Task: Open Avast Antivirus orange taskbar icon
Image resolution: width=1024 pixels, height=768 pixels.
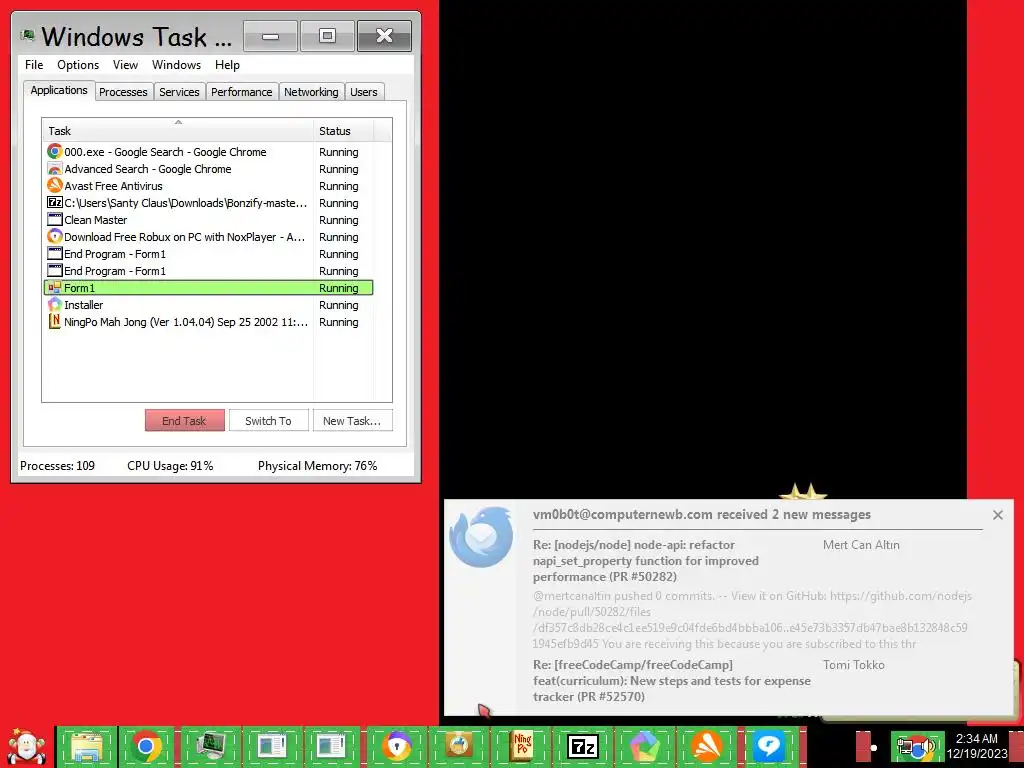Action: coord(707,746)
